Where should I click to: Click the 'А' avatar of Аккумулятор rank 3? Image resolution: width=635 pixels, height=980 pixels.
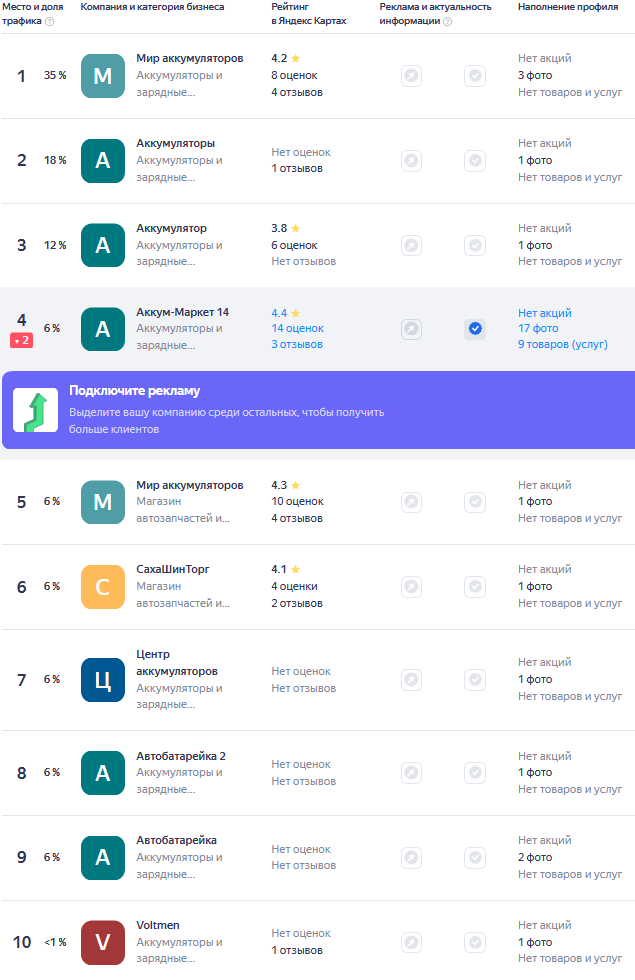(x=102, y=245)
